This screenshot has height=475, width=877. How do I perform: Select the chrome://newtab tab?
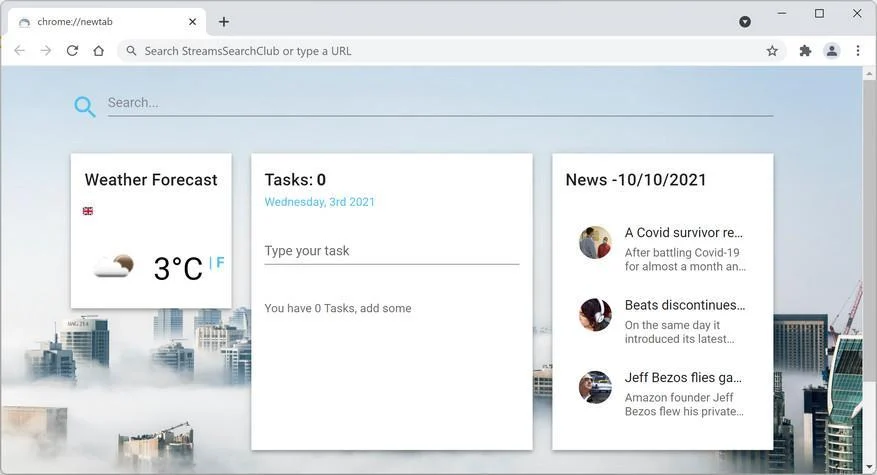(106, 22)
